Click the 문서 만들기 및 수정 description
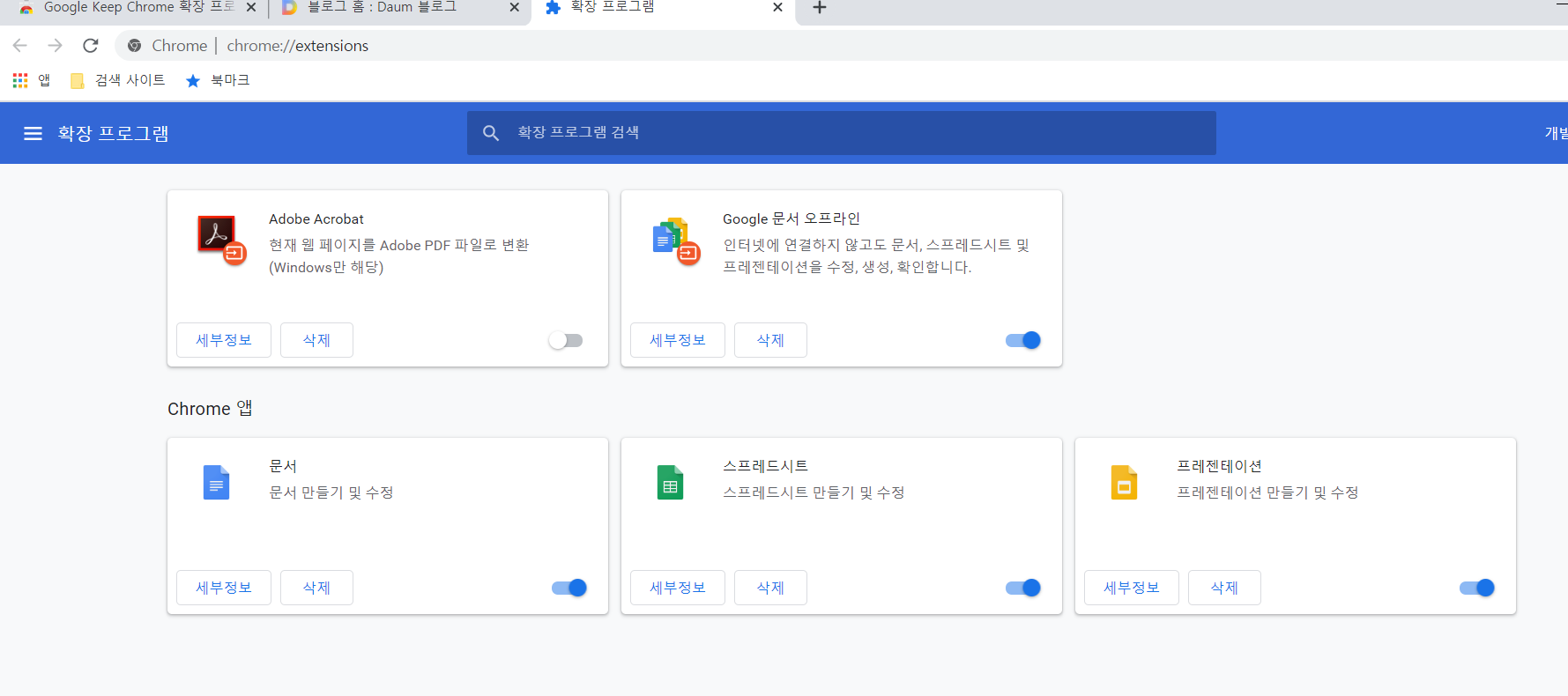 (331, 492)
